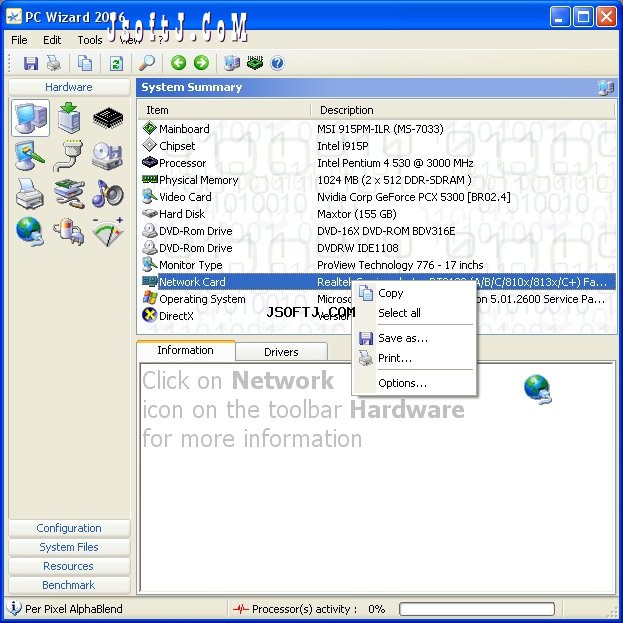The width and height of the screenshot is (623, 623).
Task: Click the Per Pixel AlphaBlend status text
Action: tap(74, 609)
